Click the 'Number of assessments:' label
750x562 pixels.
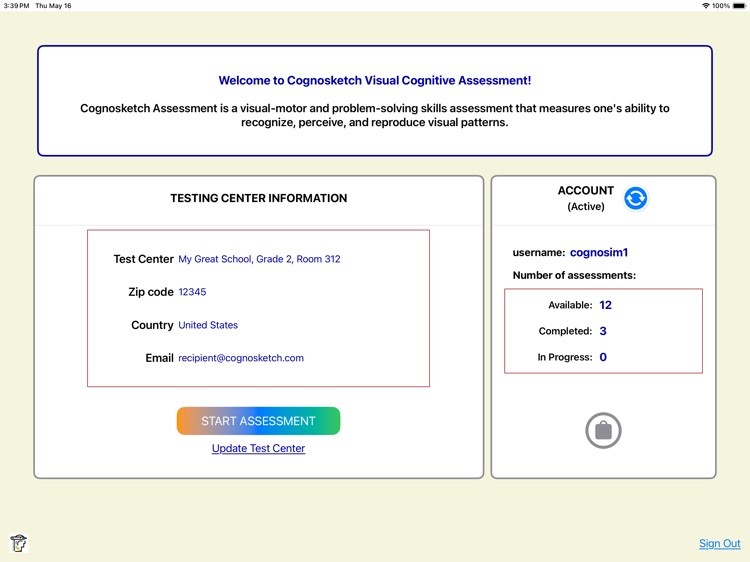point(574,275)
